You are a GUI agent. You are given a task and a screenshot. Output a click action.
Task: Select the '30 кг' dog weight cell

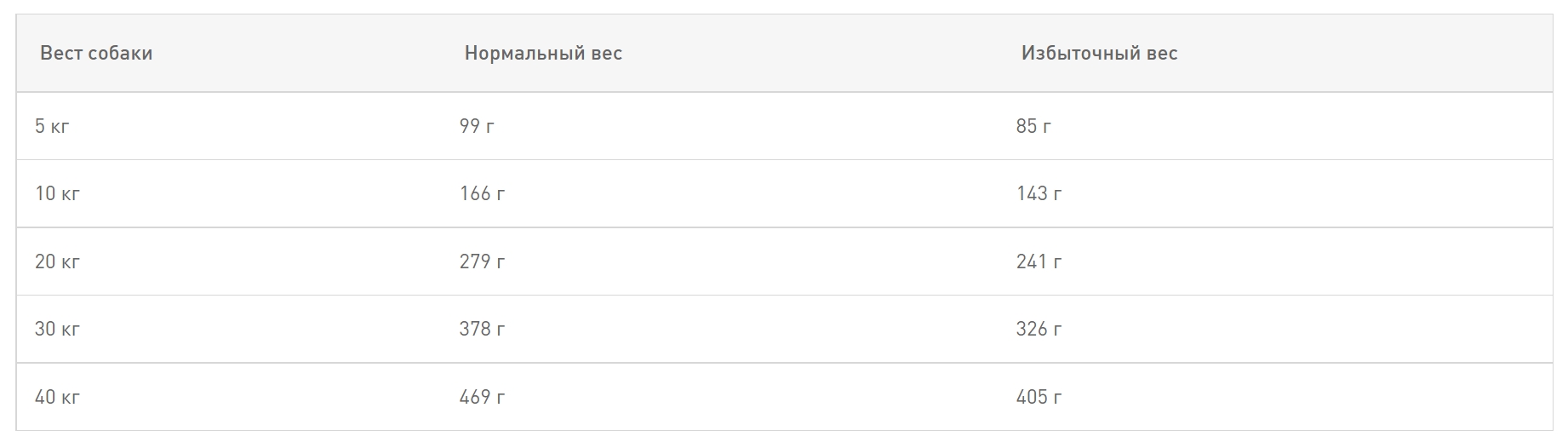[x=57, y=330]
